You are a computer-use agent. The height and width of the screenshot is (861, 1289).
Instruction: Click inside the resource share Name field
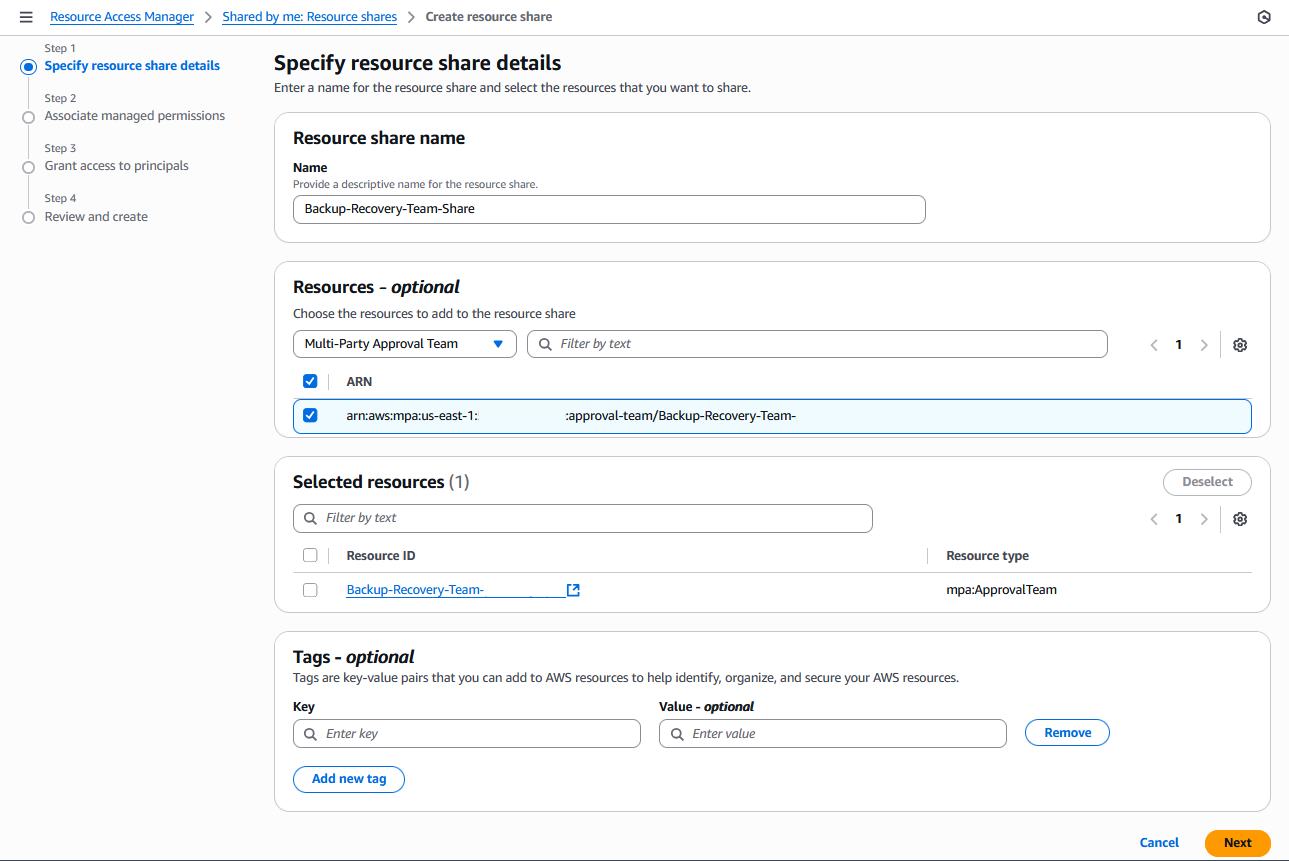click(608, 209)
